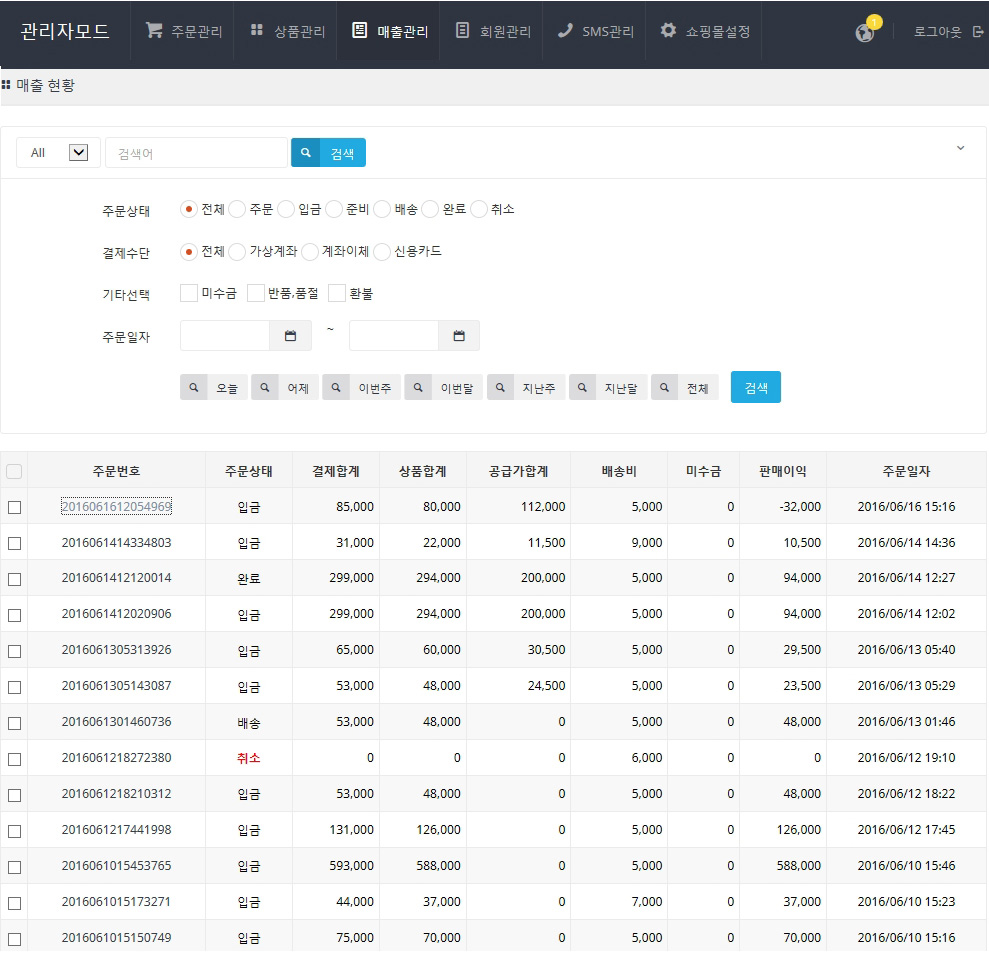The width and height of the screenshot is (989, 960).
Task: Click the blue 검색 button under date filters
Action: pyautogui.click(x=756, y=387)
